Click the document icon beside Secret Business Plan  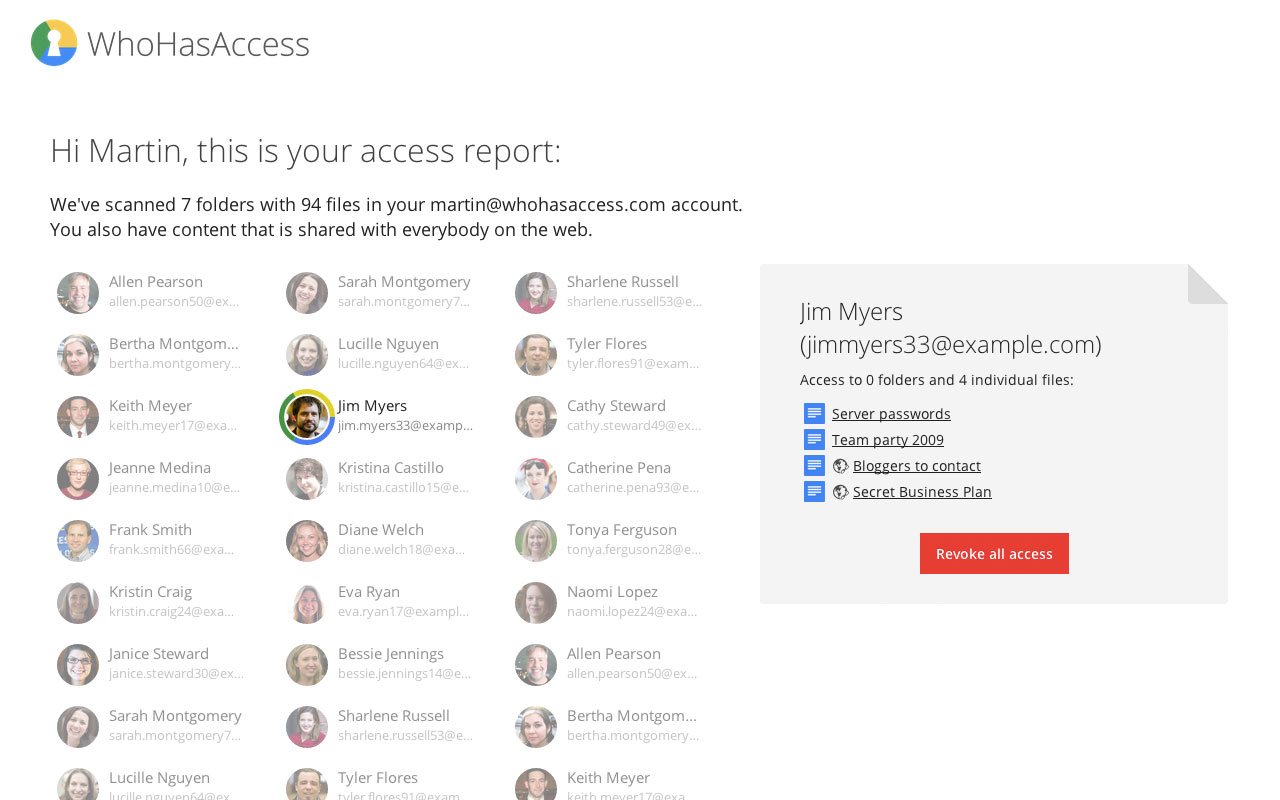(813, 490)
